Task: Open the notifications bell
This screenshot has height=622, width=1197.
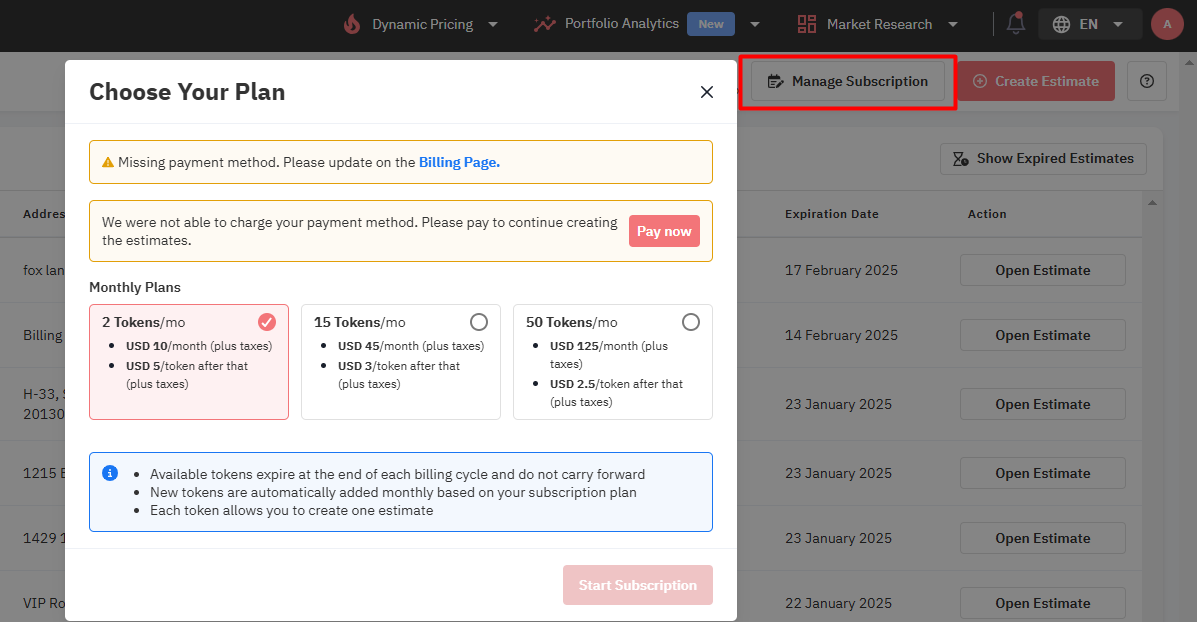Action: tap(1016, 24)
